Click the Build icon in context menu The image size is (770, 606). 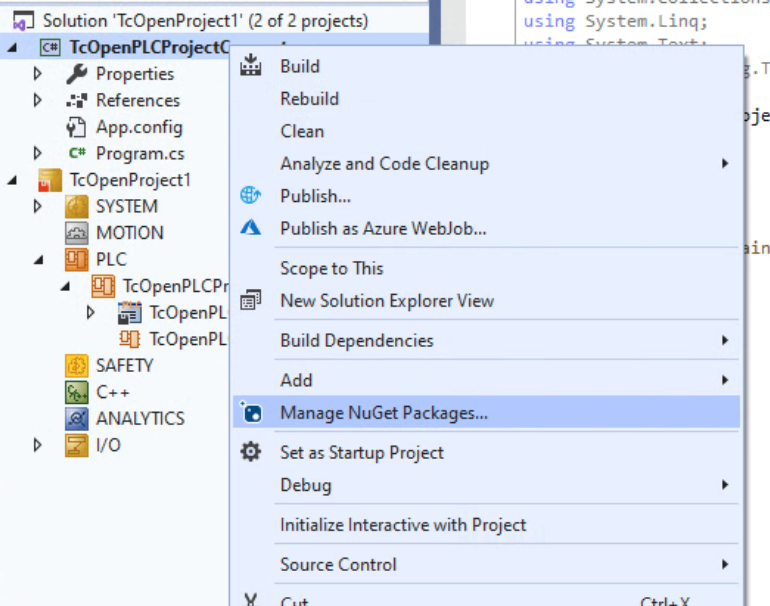point(250,65)
